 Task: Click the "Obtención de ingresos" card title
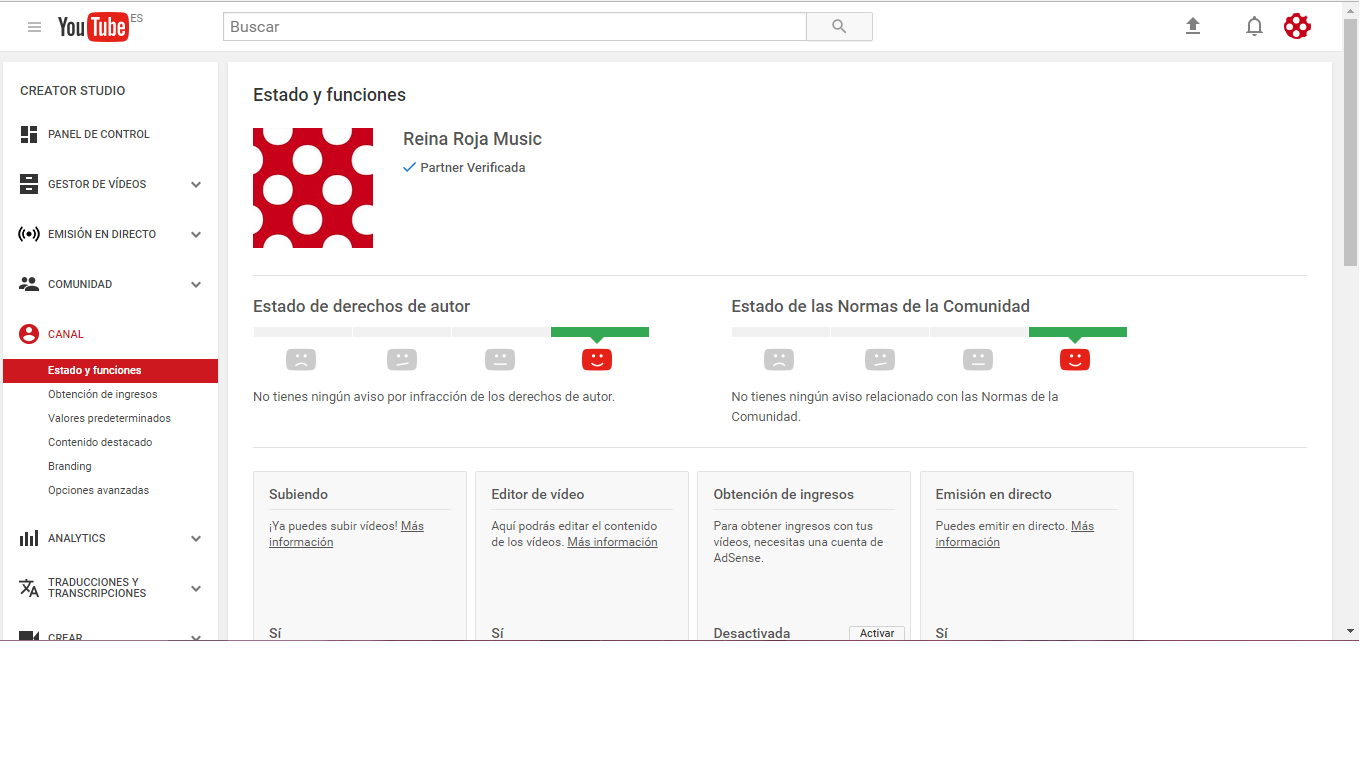coord(784,494)
